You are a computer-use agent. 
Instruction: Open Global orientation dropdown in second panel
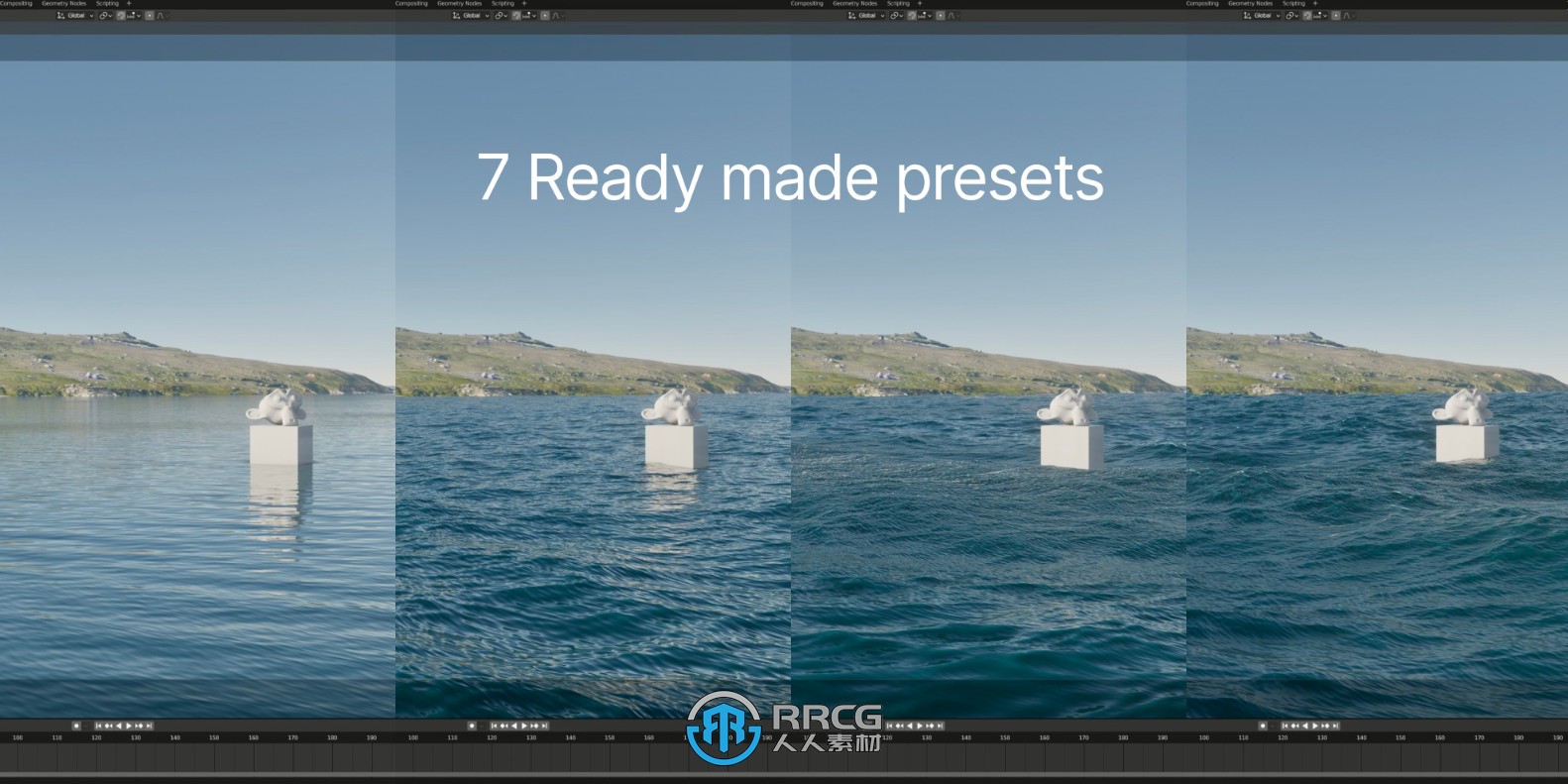[471, 15]
